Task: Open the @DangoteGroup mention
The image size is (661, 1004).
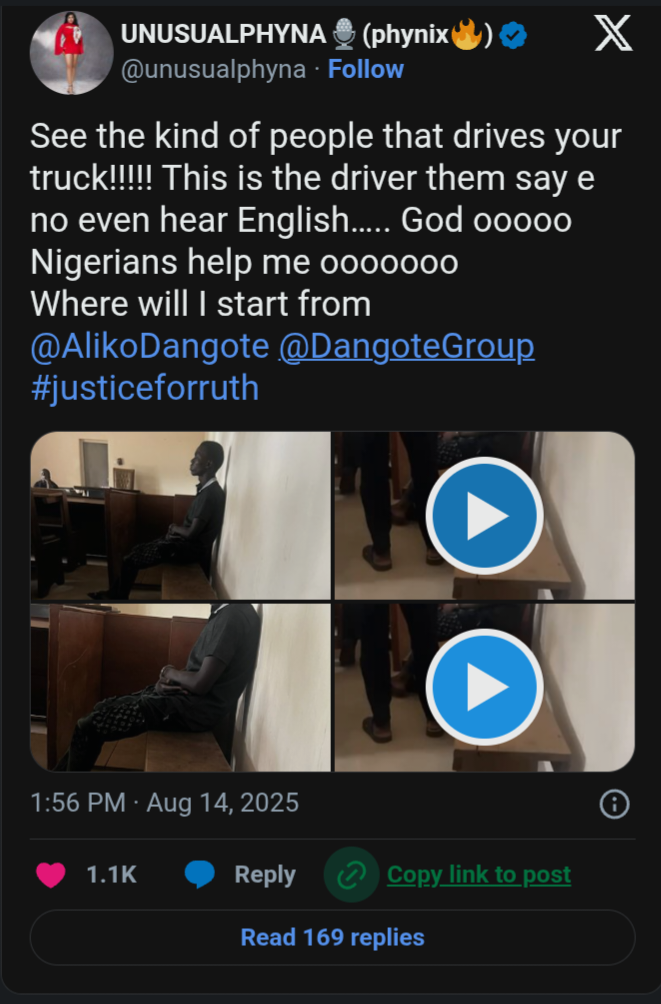Action: 406,347
